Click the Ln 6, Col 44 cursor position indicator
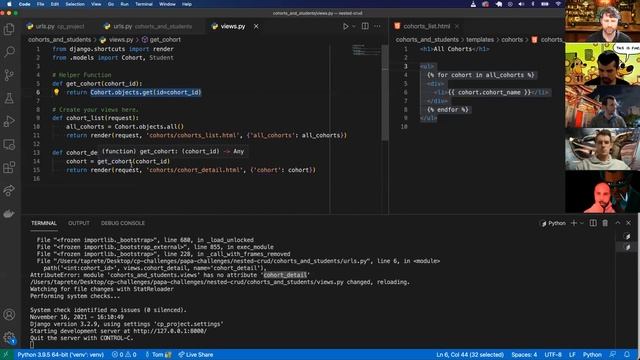This screenshot has height=360, width=640. click(x=469, y=355)
